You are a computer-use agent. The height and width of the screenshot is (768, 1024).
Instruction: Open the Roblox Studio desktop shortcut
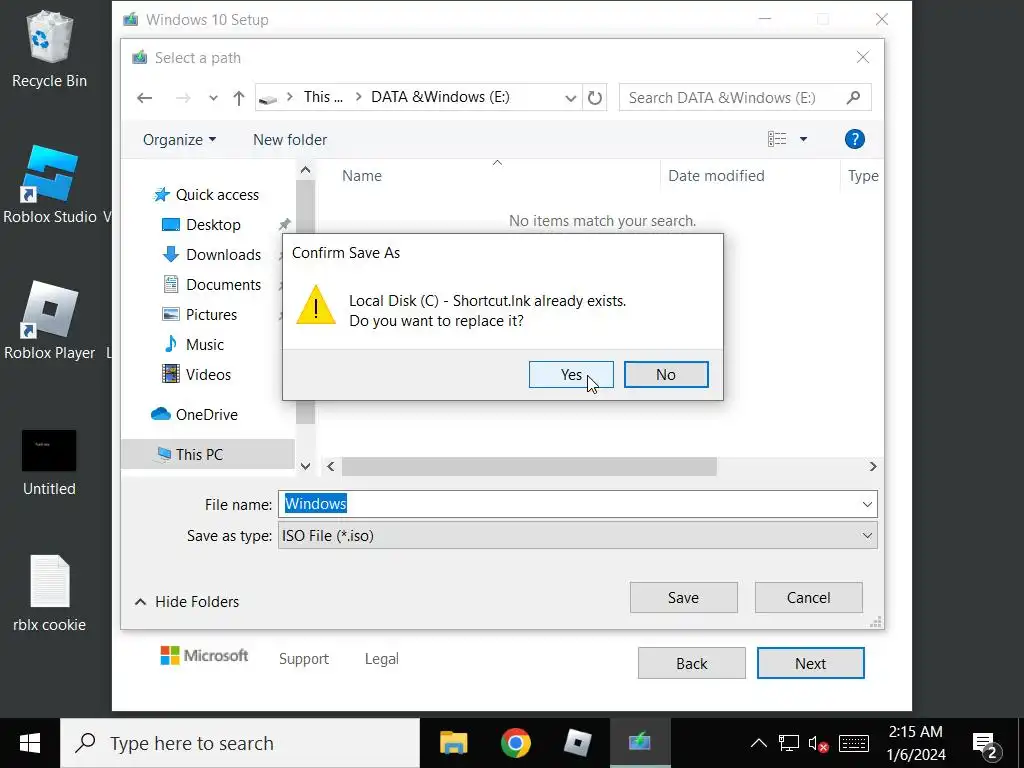click(51, 185)
